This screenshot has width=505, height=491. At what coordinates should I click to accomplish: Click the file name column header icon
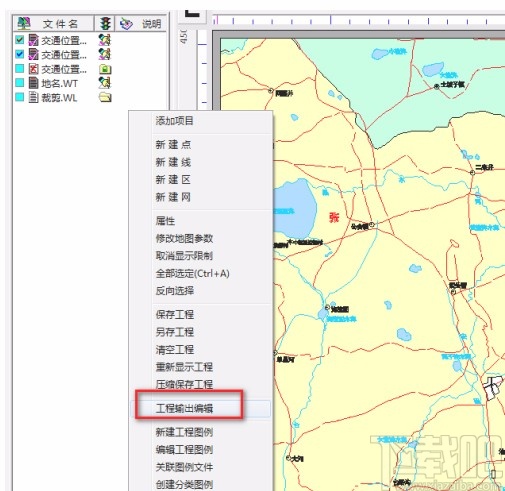click(x=24, y=23)
